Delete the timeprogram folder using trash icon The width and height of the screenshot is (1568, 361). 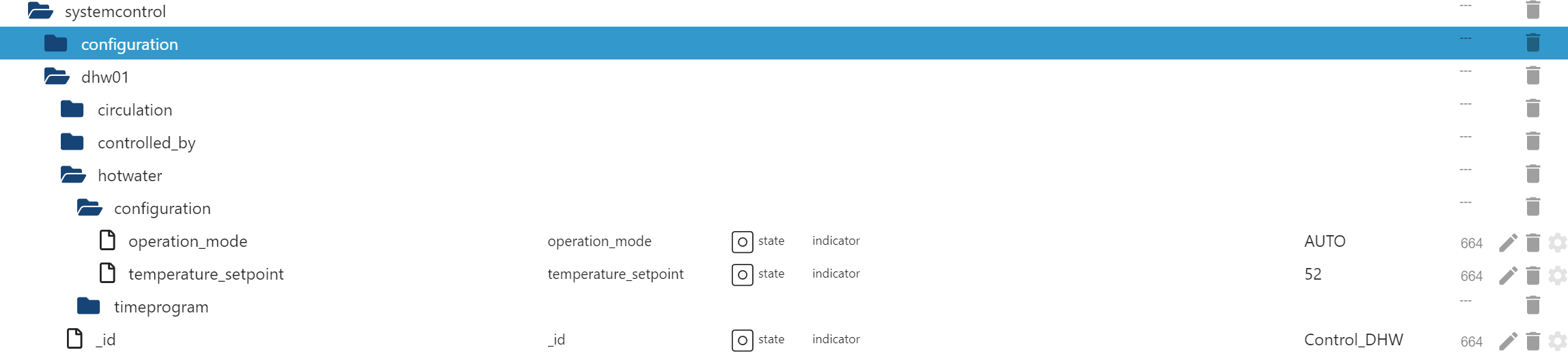pos(1533,305)
